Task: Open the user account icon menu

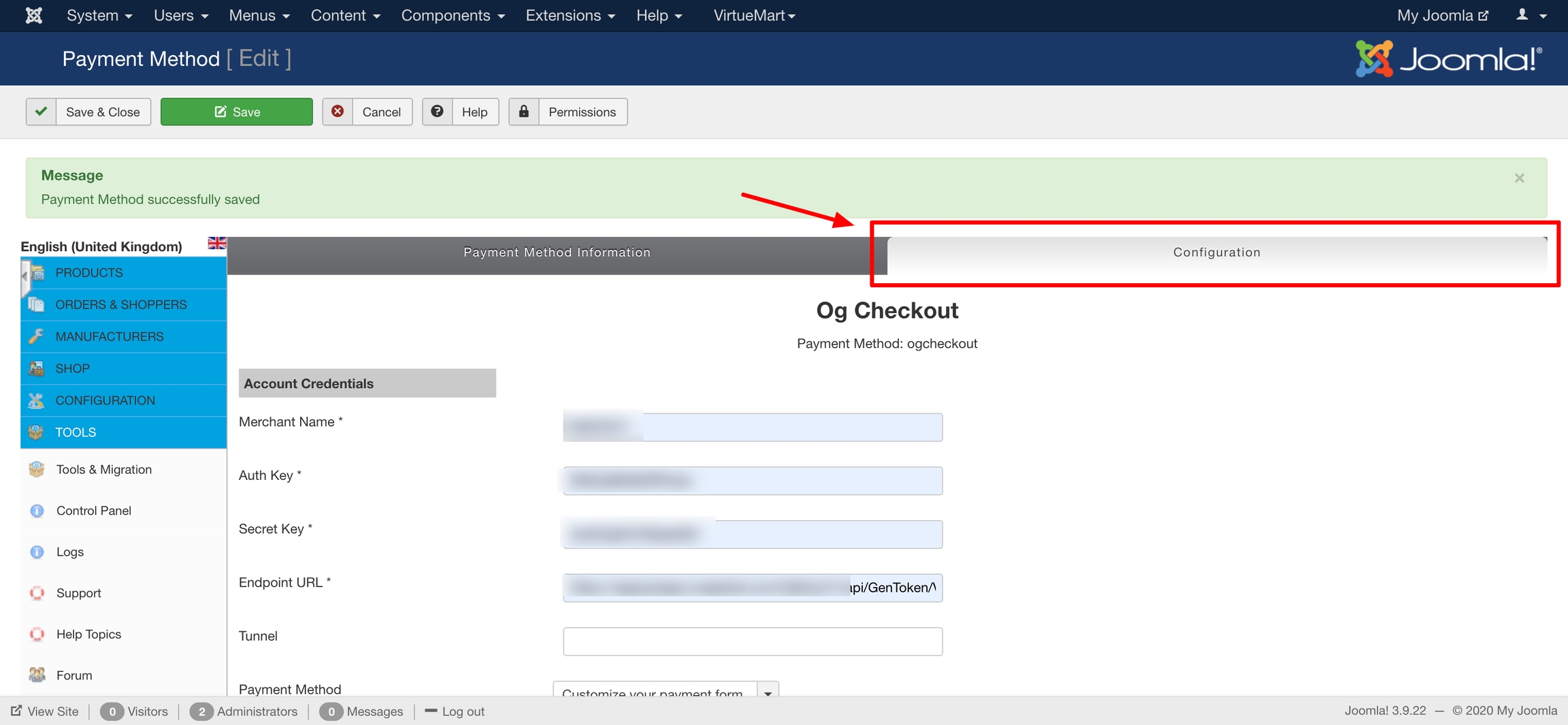Action: (1530, 15)
